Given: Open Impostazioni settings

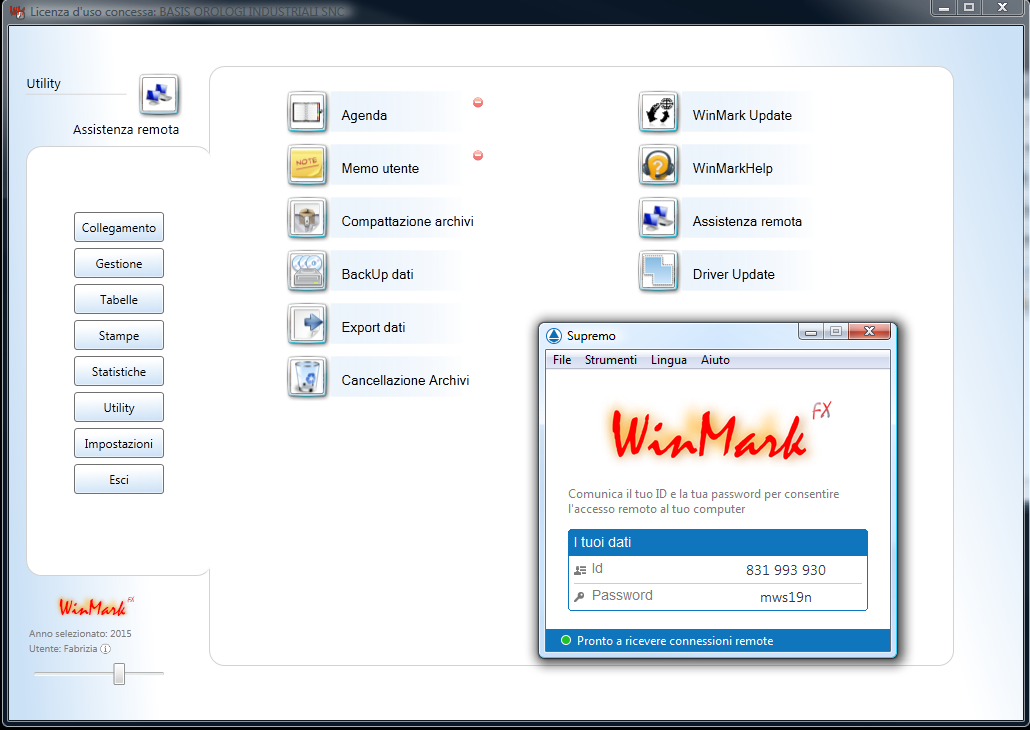Looking at the screenshot, I should point(119,444).
